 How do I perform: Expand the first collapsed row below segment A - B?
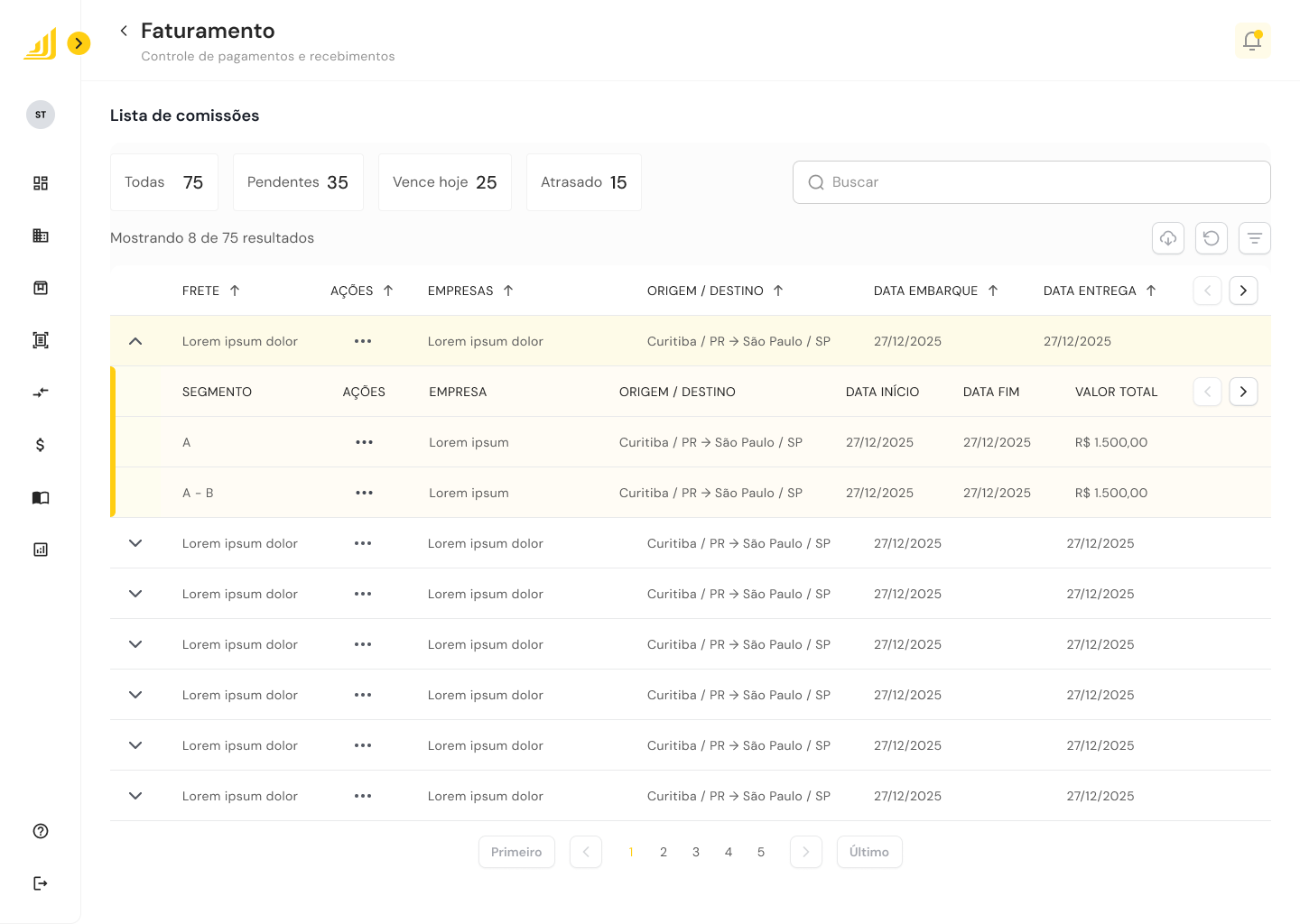point(135,543)
